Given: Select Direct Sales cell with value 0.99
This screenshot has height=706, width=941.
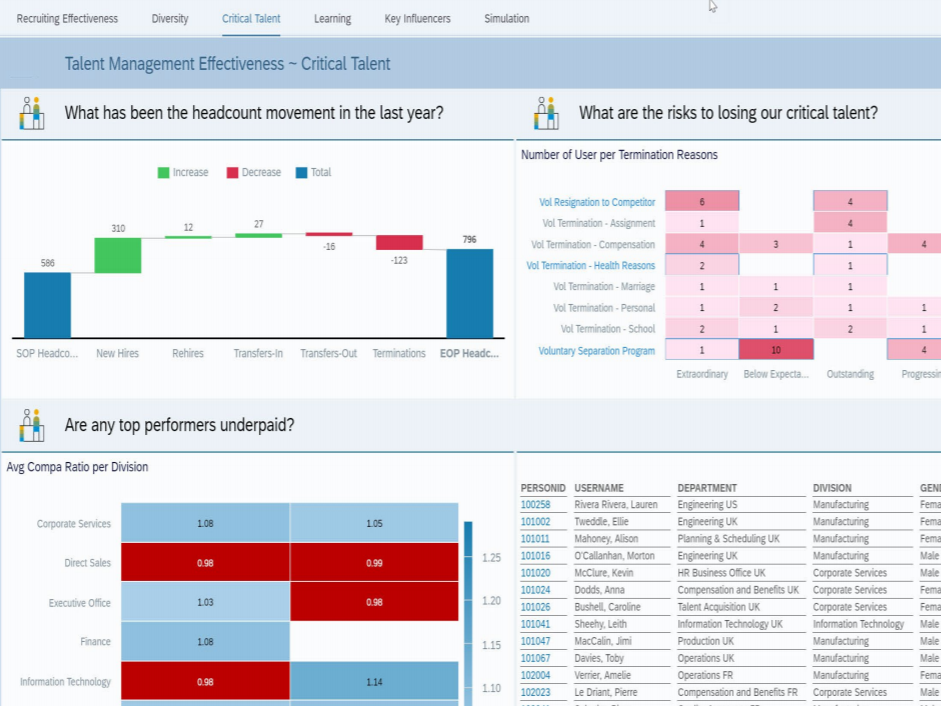Looking at the screenshot, I should pyautogui.click(x=374, y=563).
